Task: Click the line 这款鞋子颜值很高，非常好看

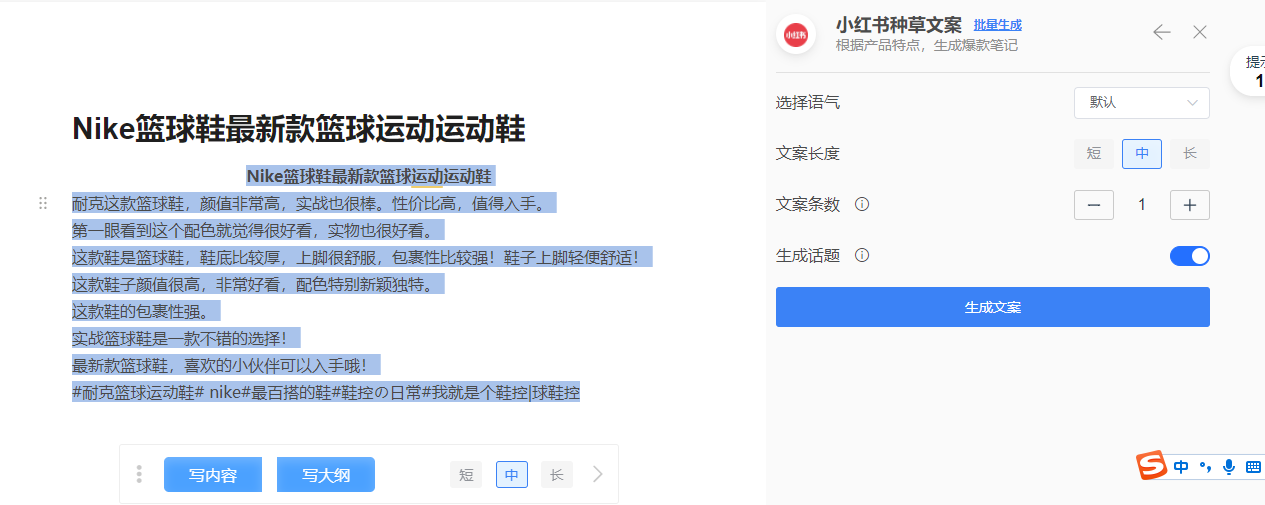Action: pos(258,284)
